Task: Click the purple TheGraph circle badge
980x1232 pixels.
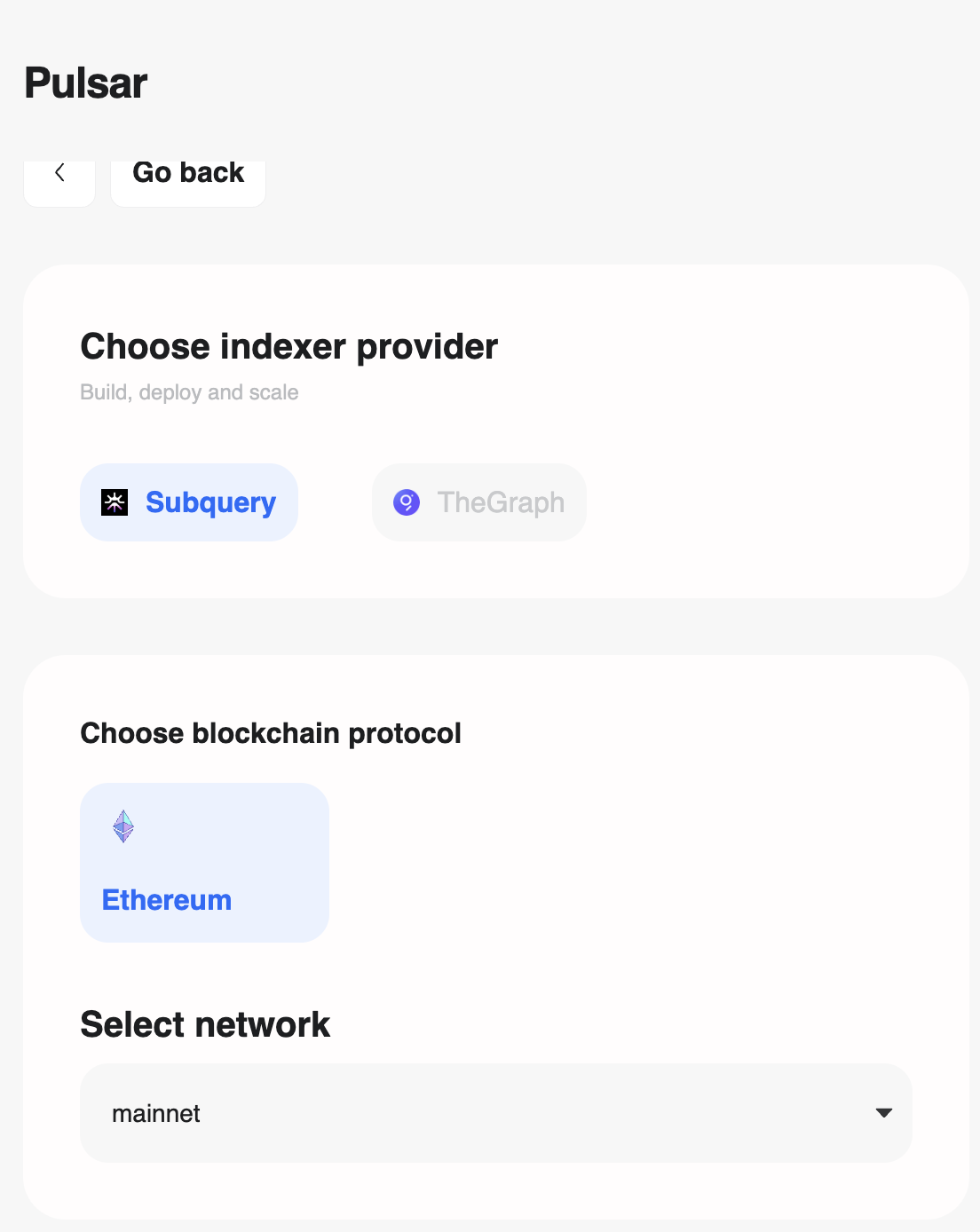Action: (407, 501)
